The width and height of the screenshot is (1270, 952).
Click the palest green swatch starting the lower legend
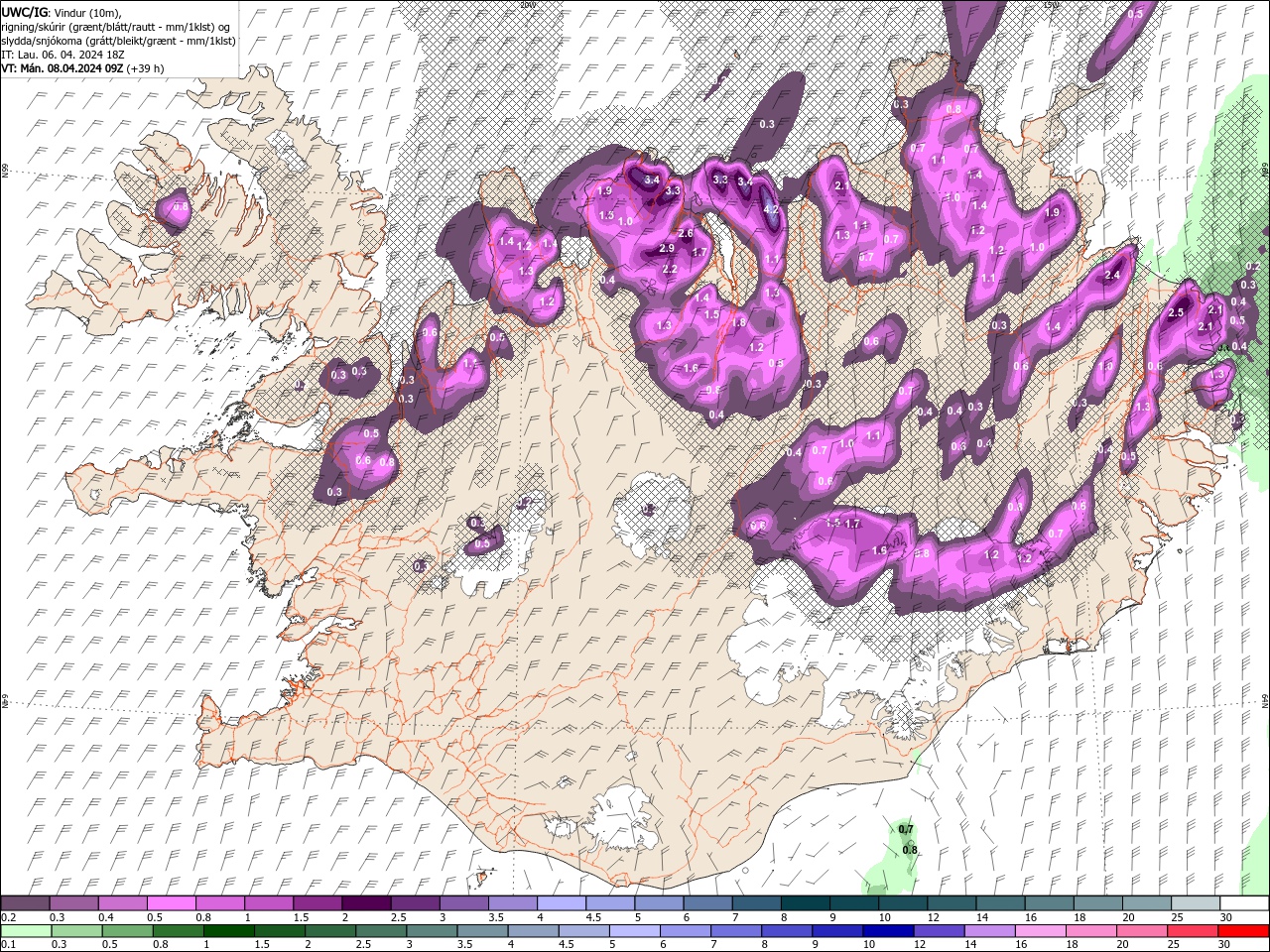(25, 931)
